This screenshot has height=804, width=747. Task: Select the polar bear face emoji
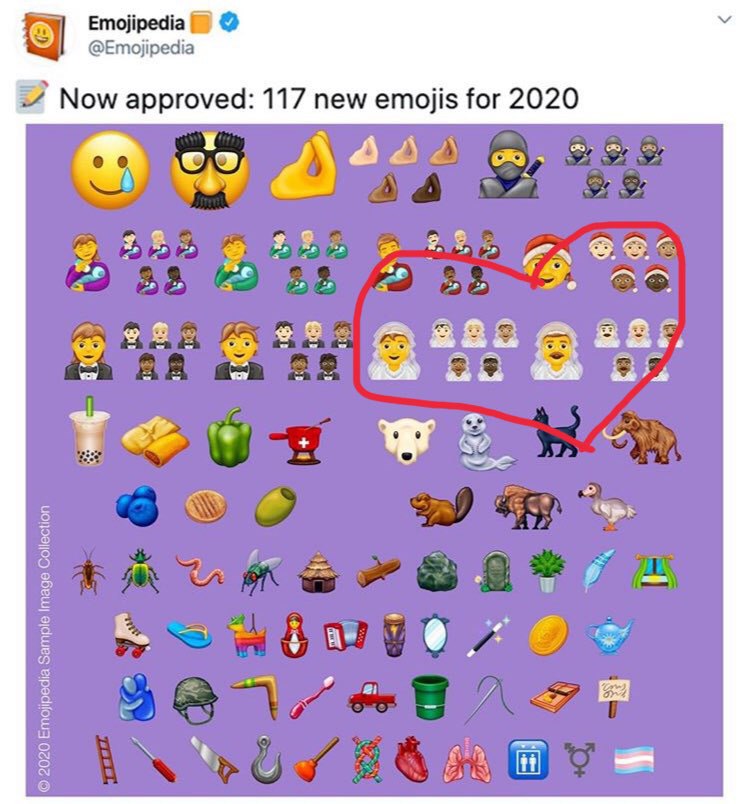407,440
